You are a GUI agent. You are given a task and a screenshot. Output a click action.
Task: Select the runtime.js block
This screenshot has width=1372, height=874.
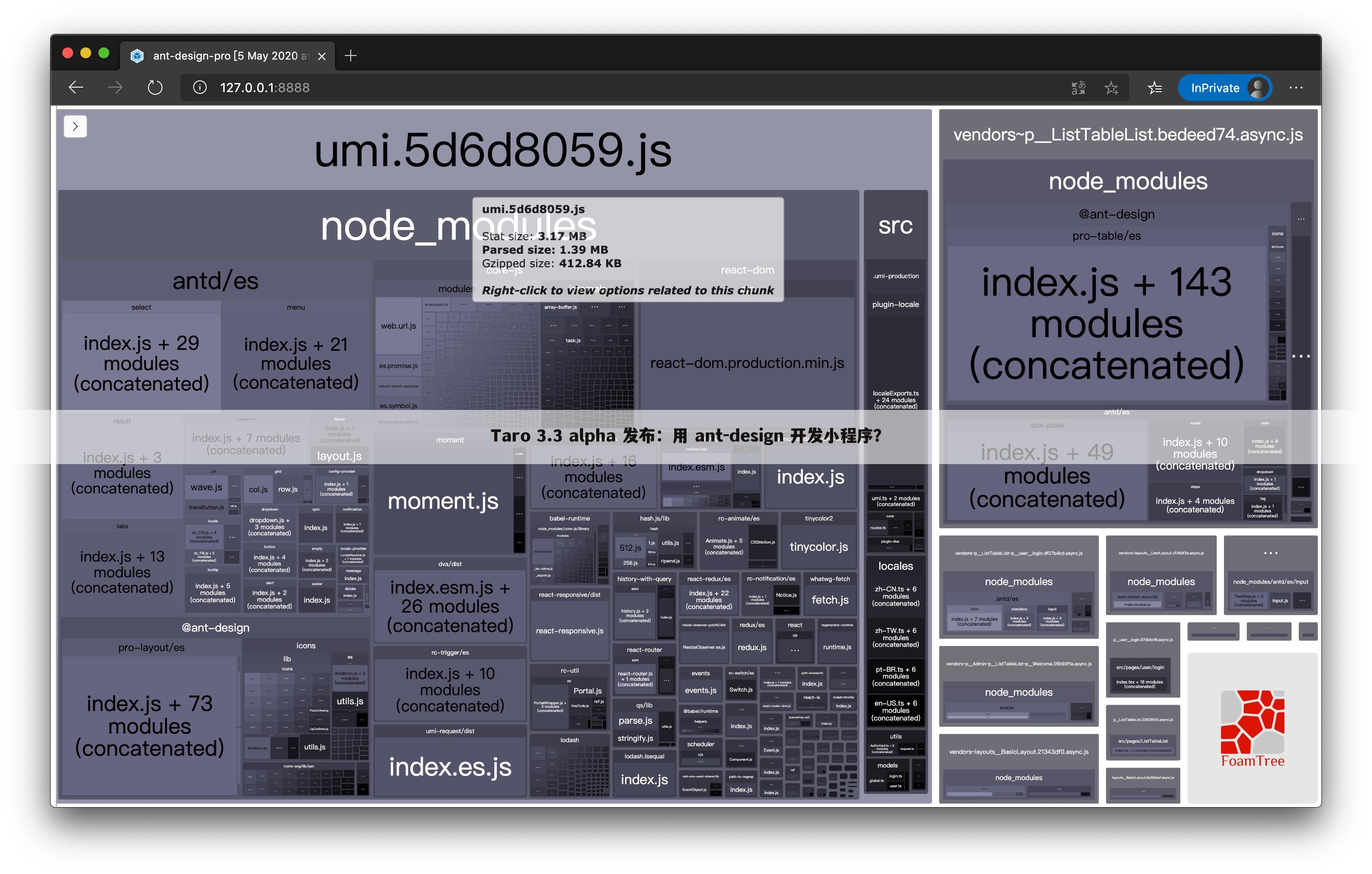point(836,647)
